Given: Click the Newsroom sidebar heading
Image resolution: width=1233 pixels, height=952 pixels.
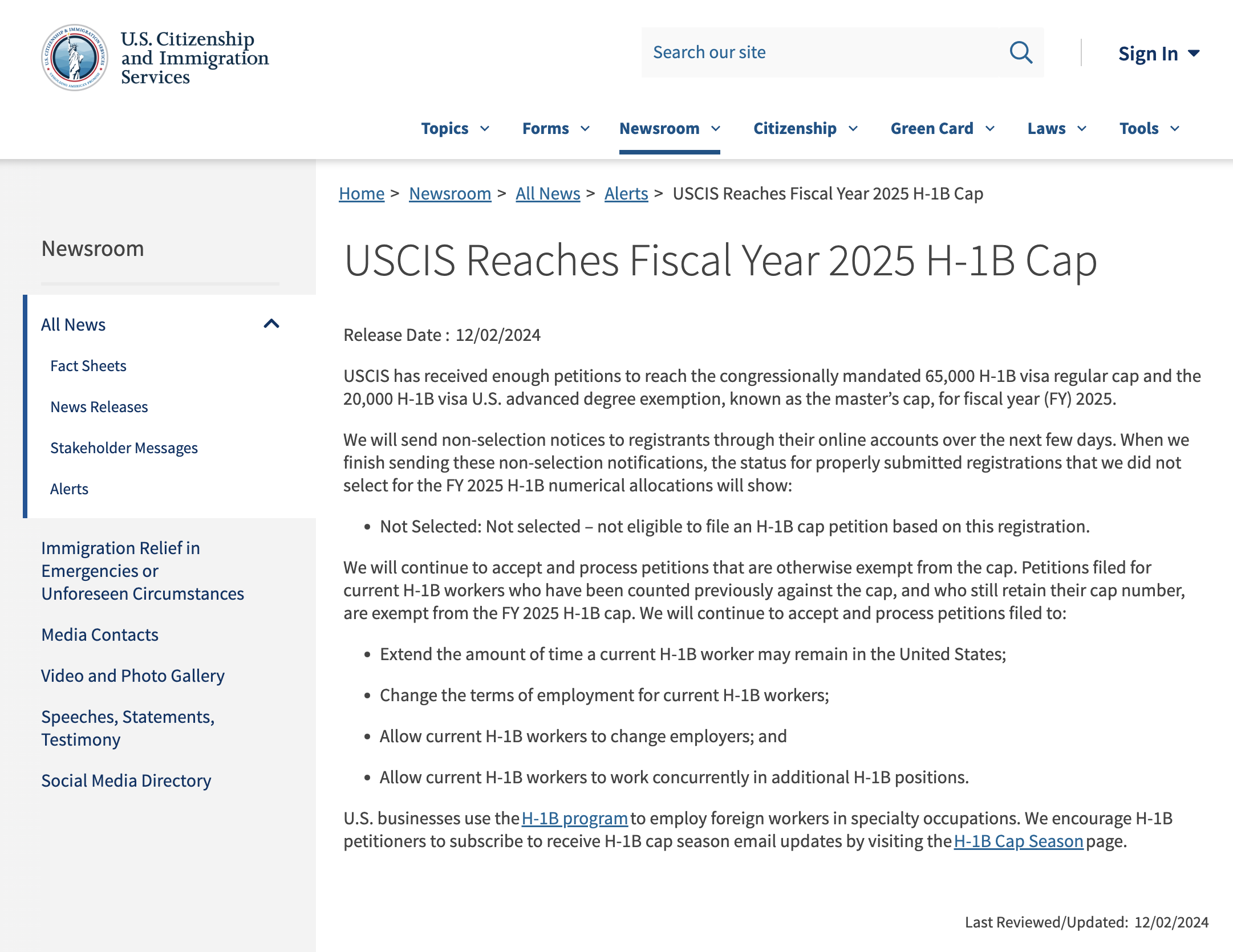Looking at the screenshot, I should pos(92,249).
